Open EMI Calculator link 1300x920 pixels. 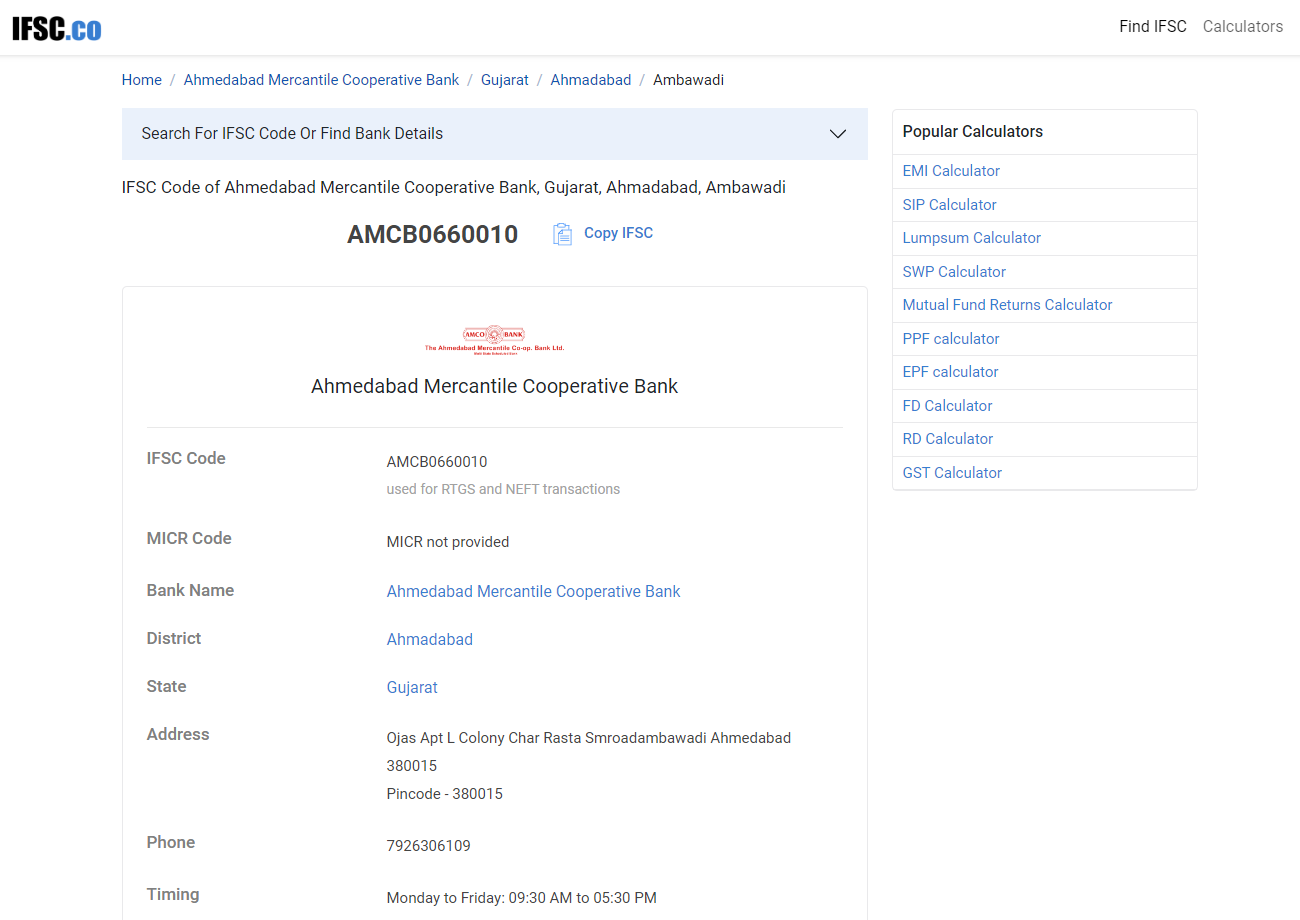tap(951, 171)
